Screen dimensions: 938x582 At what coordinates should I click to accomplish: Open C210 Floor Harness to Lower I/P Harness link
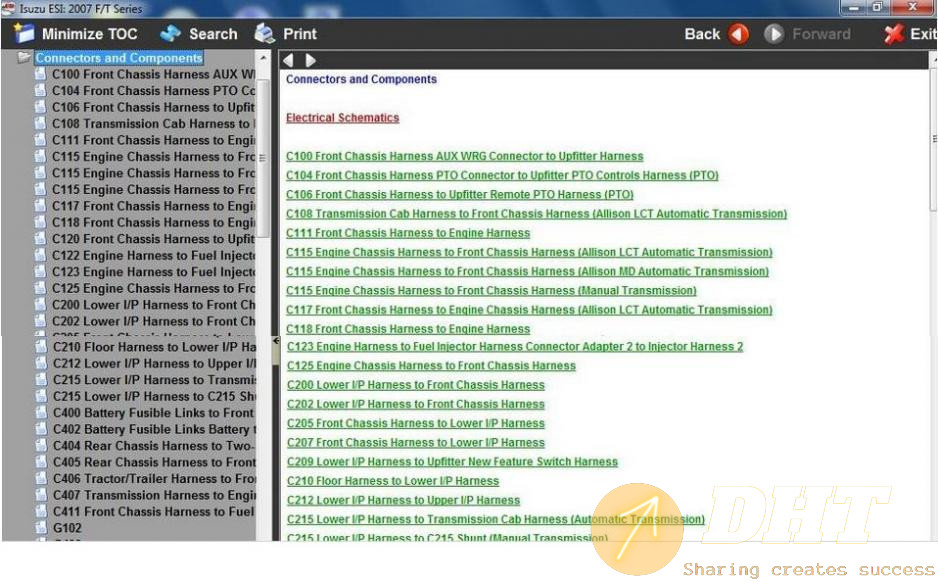coord(393,481)
